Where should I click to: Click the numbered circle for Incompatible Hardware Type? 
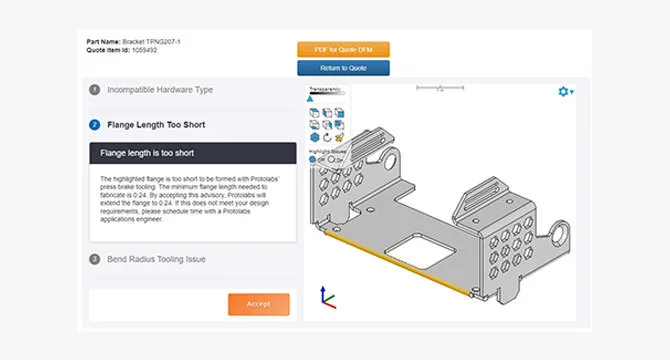pyautogui.click(x=94, y=90)
